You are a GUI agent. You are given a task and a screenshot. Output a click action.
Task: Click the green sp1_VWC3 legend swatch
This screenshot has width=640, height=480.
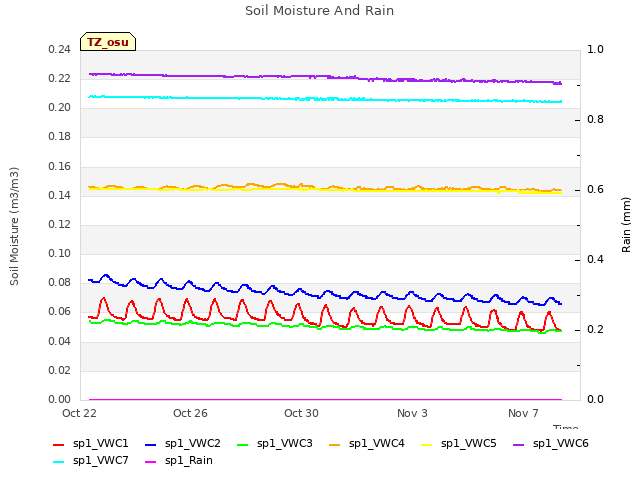coord(242,444)
